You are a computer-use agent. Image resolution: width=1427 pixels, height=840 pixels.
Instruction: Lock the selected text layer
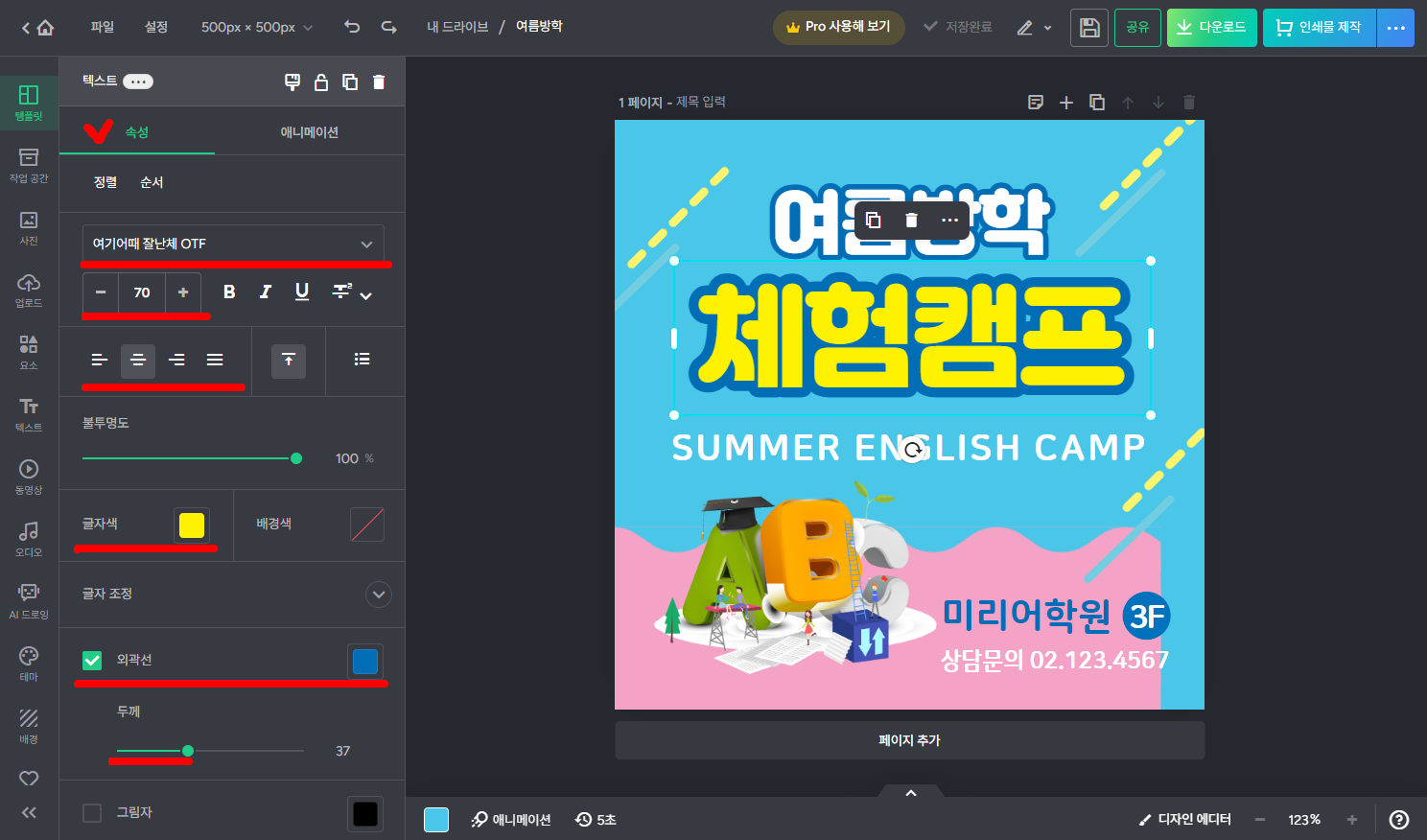[x=321, y=82]
